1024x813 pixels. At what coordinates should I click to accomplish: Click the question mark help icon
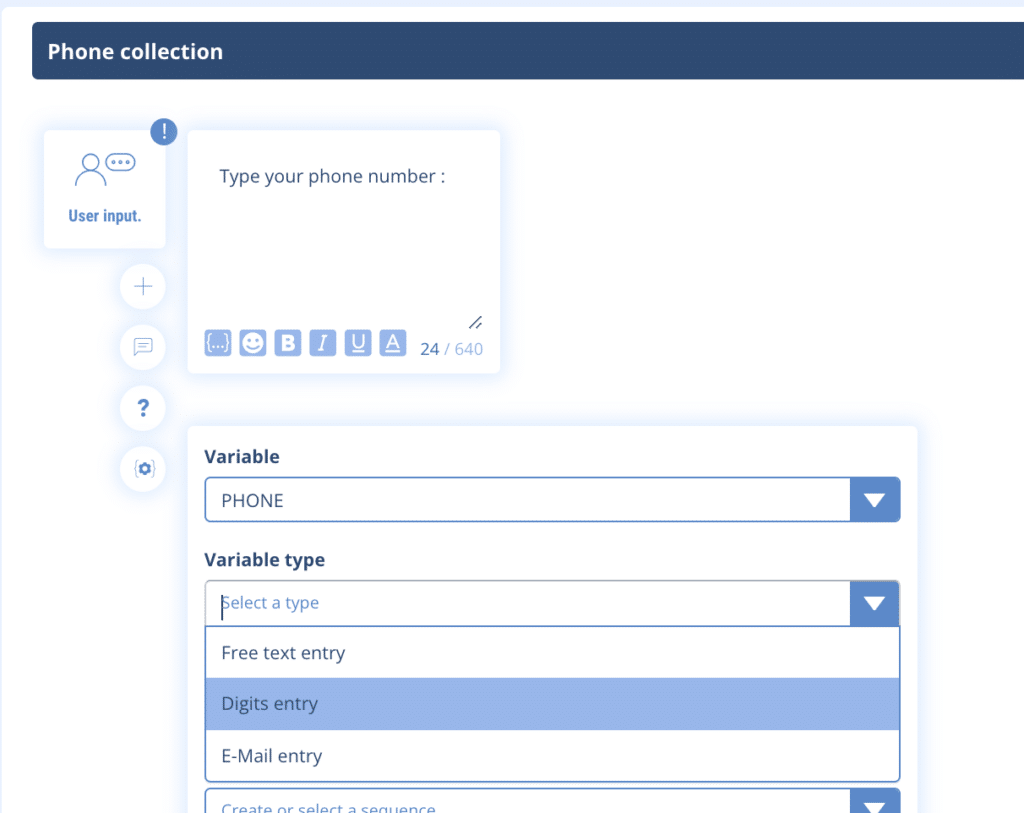(143, 408)
